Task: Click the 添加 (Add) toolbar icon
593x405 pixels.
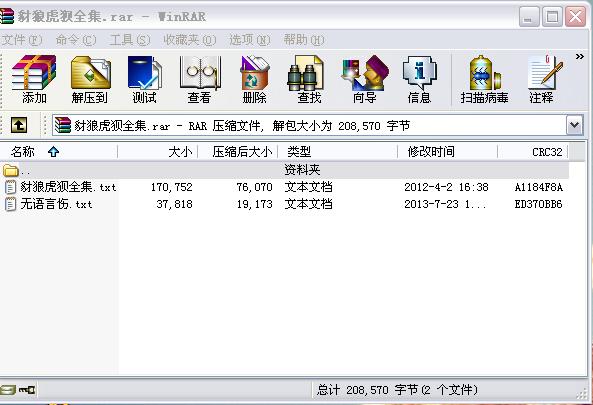Action: tap(34, 79)
